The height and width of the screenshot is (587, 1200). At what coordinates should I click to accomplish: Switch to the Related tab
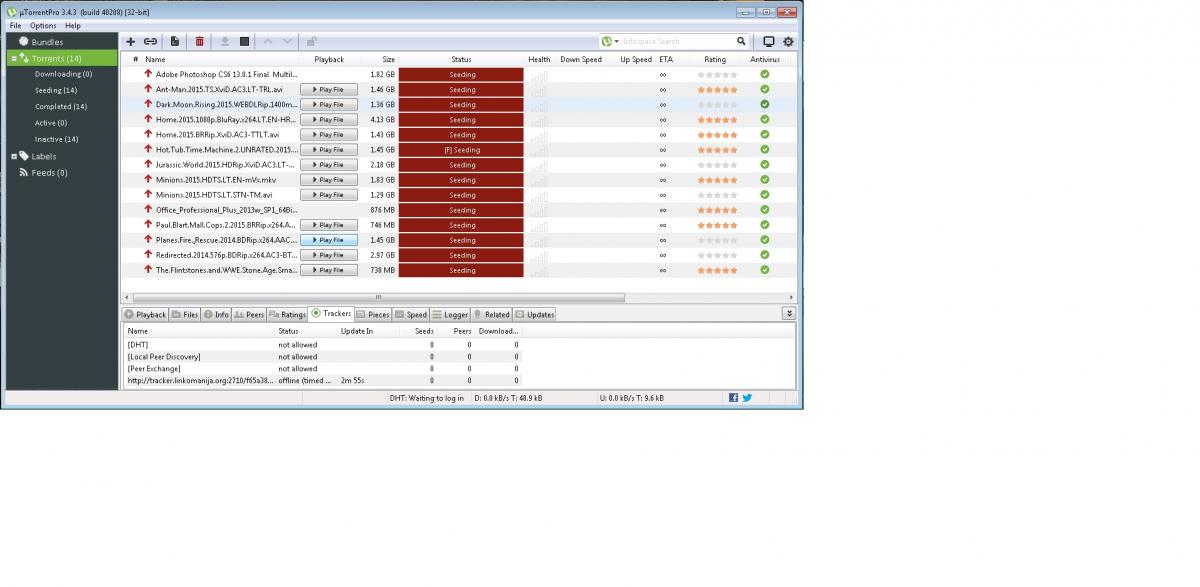[491, 314]
